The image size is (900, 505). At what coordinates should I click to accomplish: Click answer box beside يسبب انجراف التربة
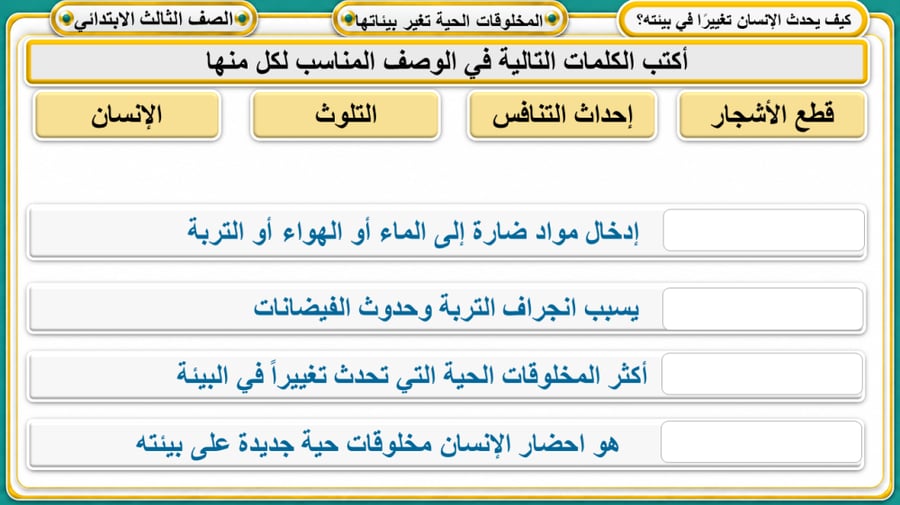(763, 309)
